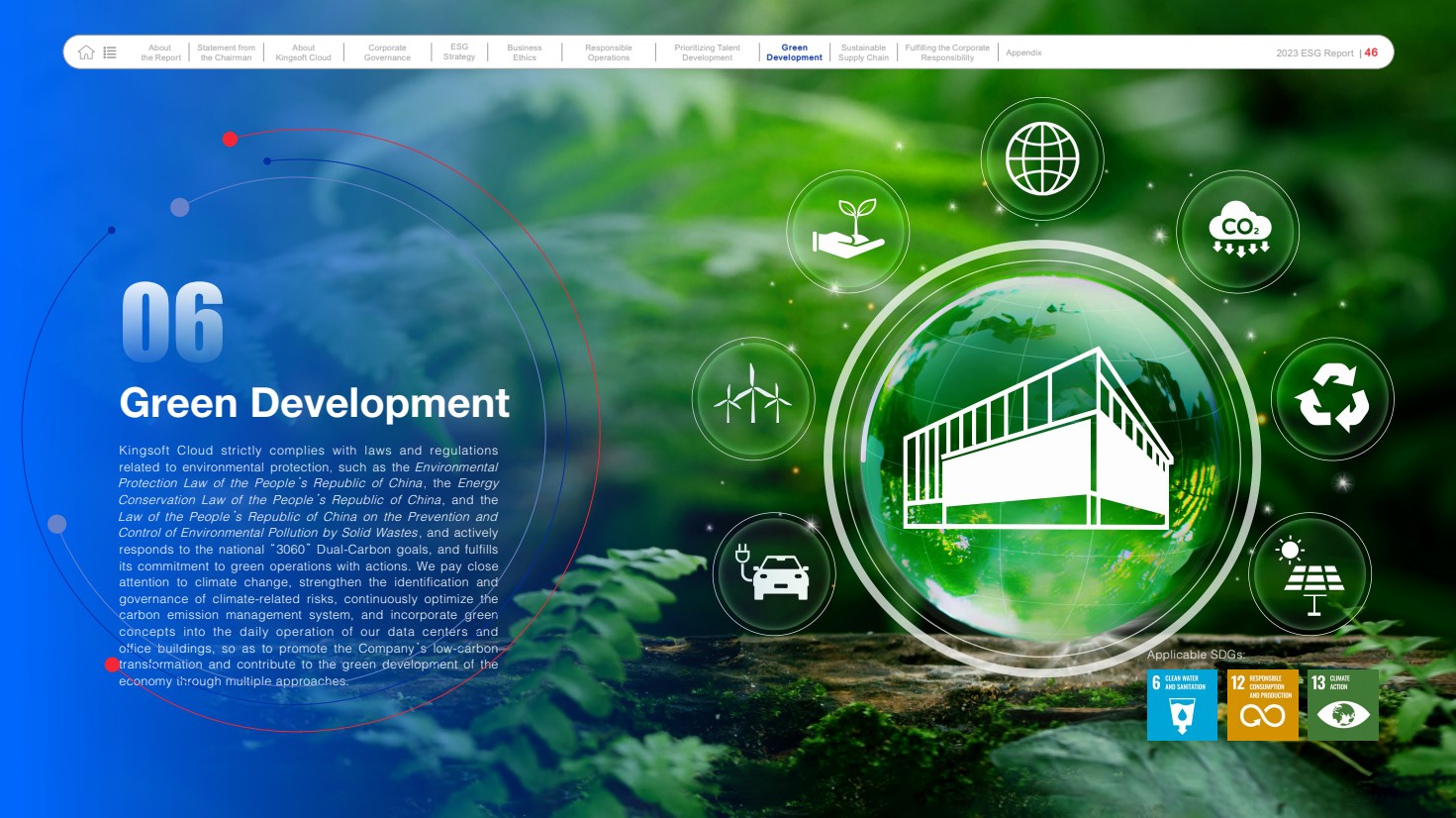Open the table of contents list icon
Image resolution: width=1456 pixels, height=818 pixels.
[110, 52]
